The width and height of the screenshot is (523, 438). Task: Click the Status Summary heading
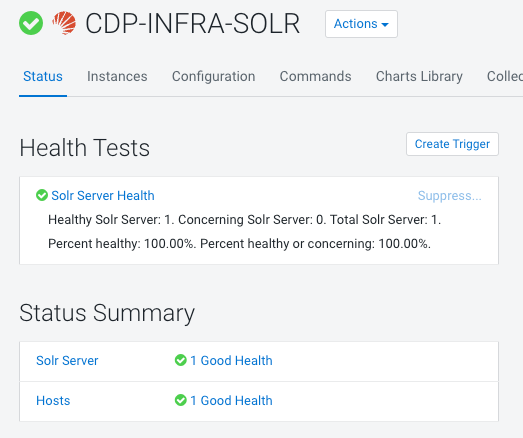107,313
